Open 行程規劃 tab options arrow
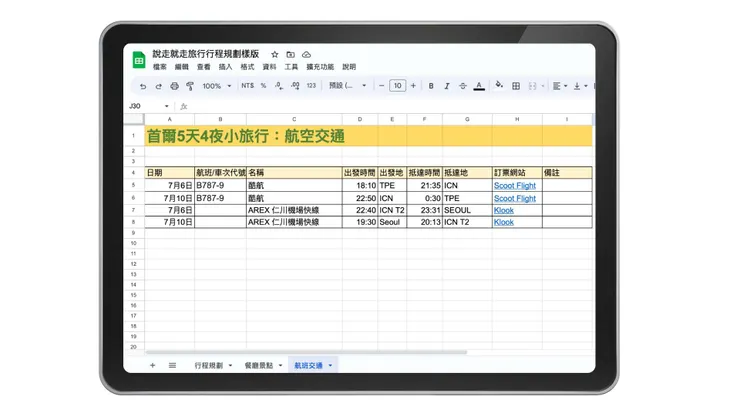This screenshot has height=416, width=740. click(x=230, y=365)
